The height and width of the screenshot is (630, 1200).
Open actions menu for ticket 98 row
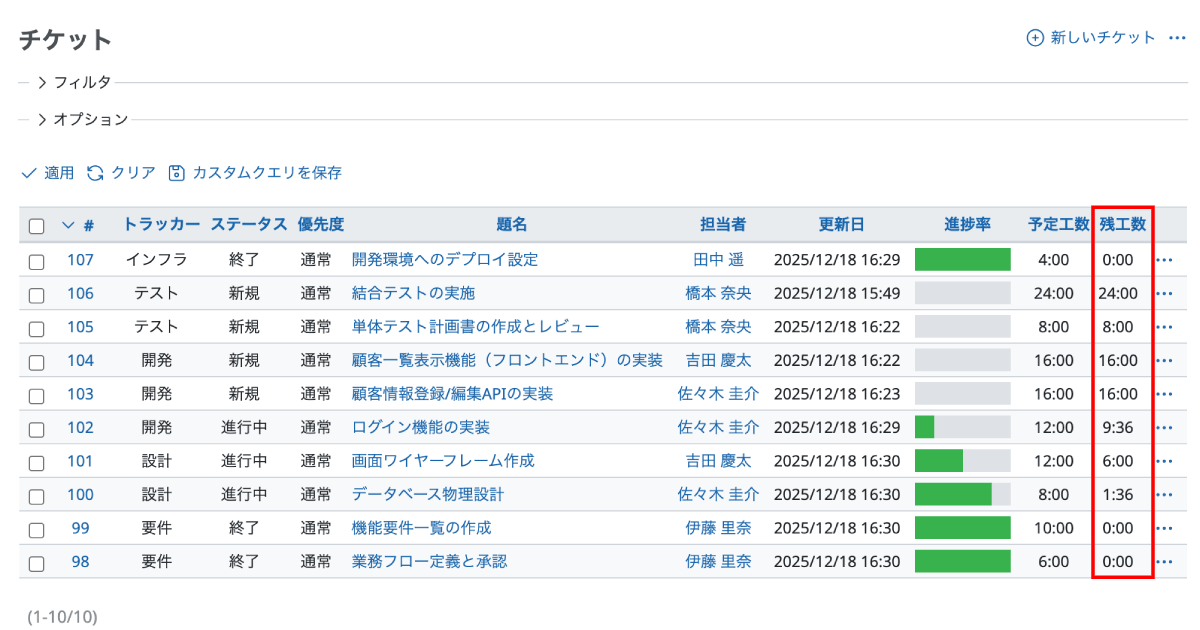click(1164, 562)
